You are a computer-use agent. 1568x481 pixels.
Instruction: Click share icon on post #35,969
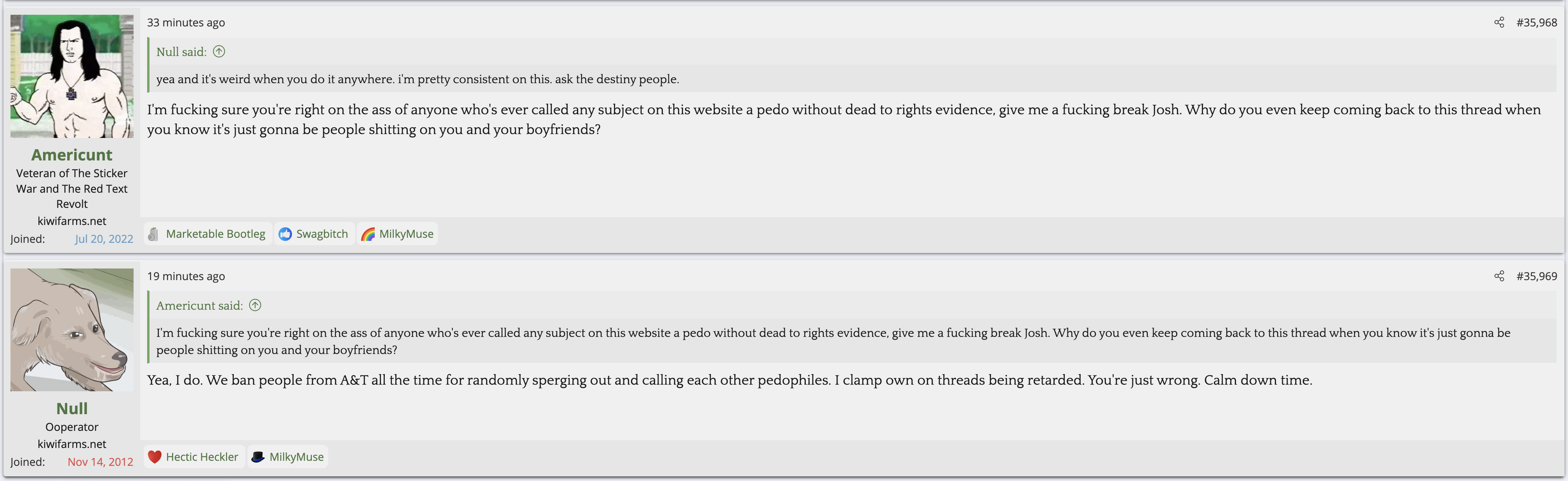click(1498, 276)
